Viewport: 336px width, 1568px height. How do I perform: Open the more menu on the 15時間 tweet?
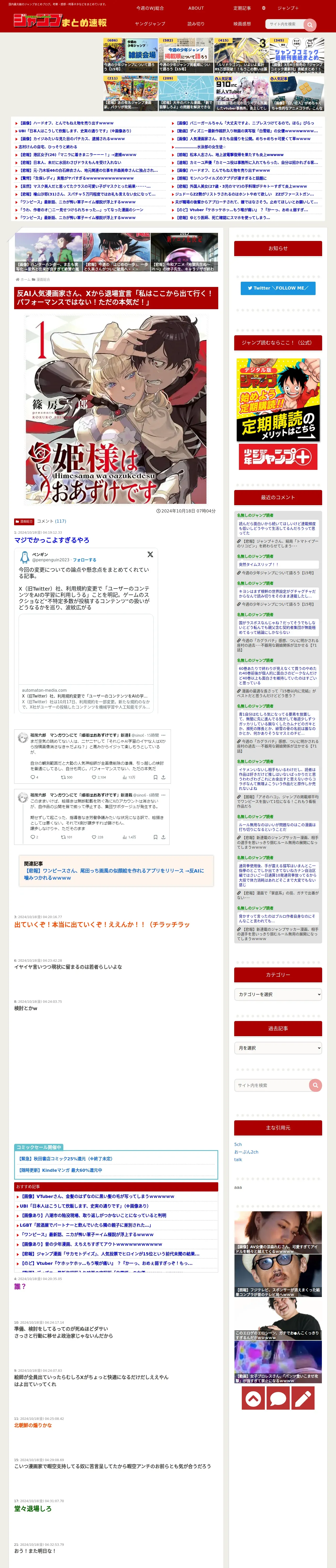[164, 735]
